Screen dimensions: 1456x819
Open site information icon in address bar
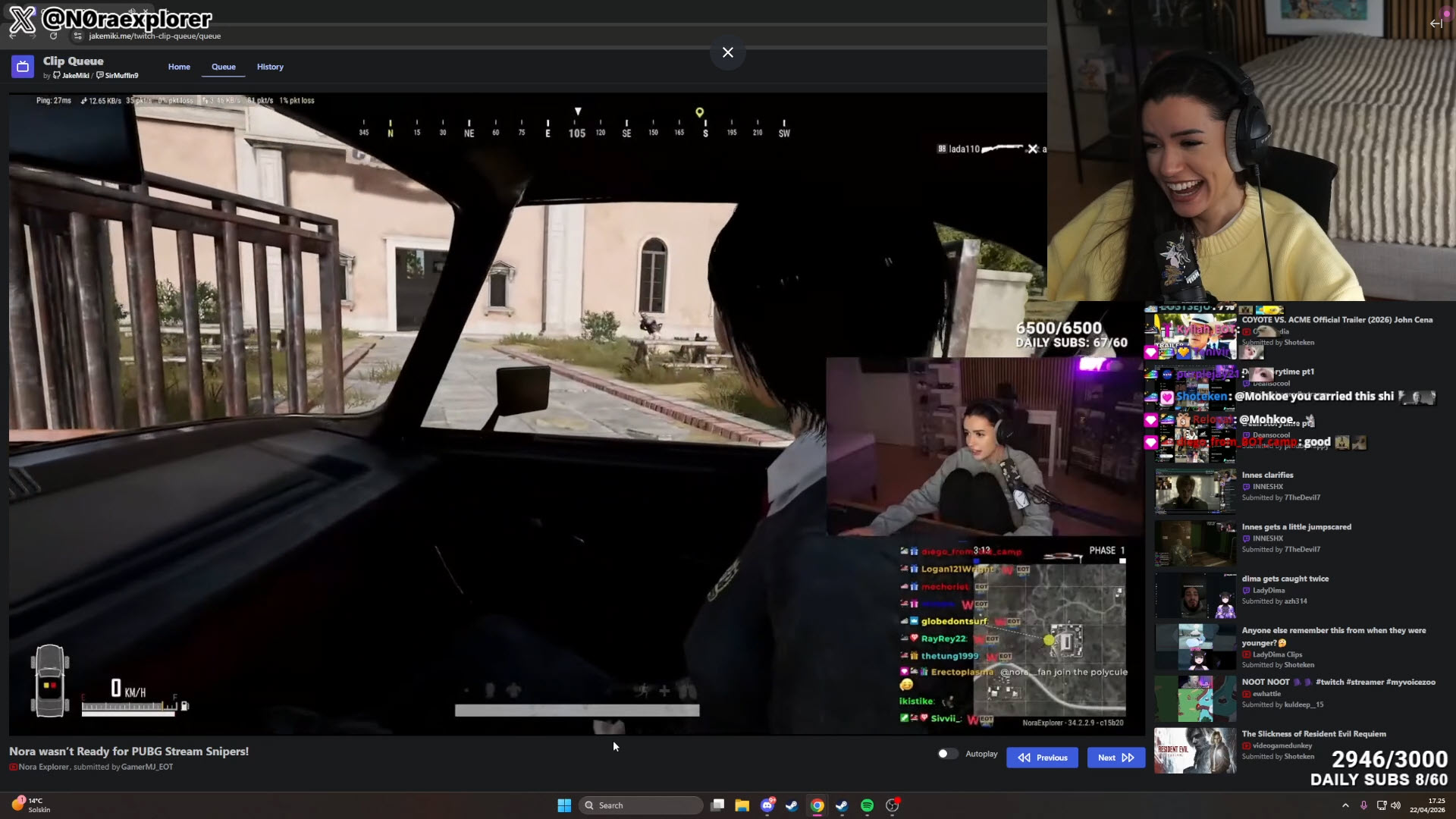tap(77, 36)
